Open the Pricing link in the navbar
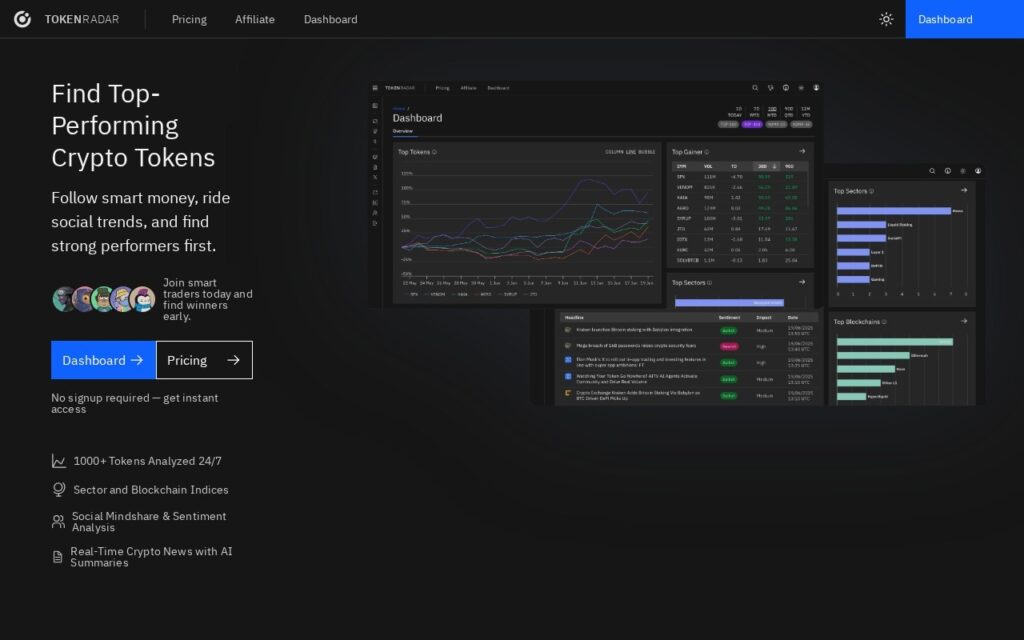Image resolution: width=1024 pixels, height=640 pixels. [189, 20]
